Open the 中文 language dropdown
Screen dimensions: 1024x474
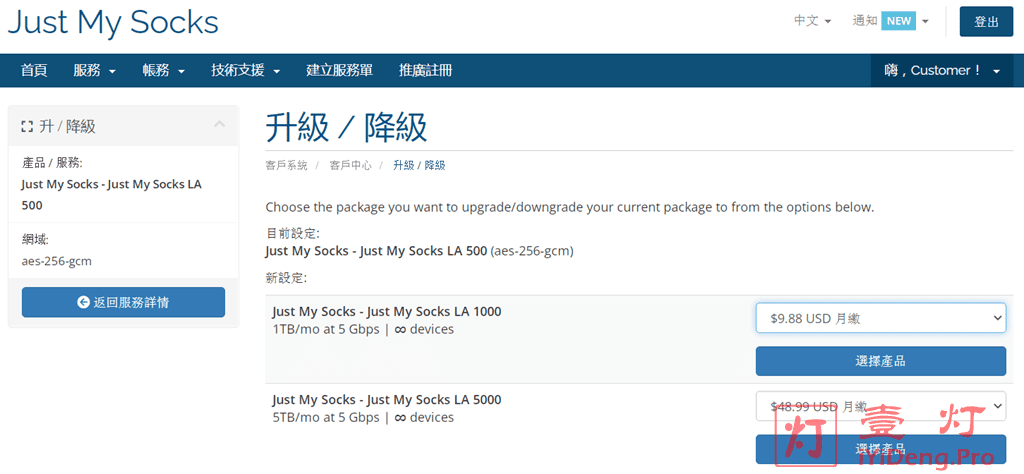click(812, 21)
